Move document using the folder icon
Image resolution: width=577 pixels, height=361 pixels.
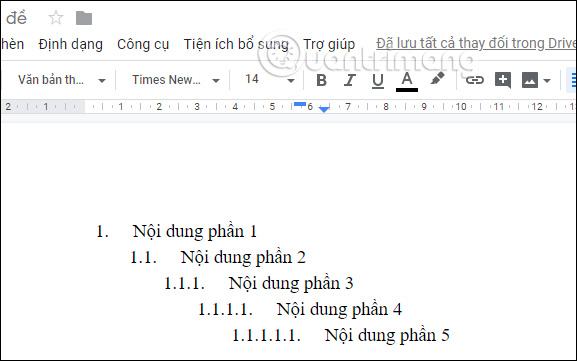tap(84, 18)
